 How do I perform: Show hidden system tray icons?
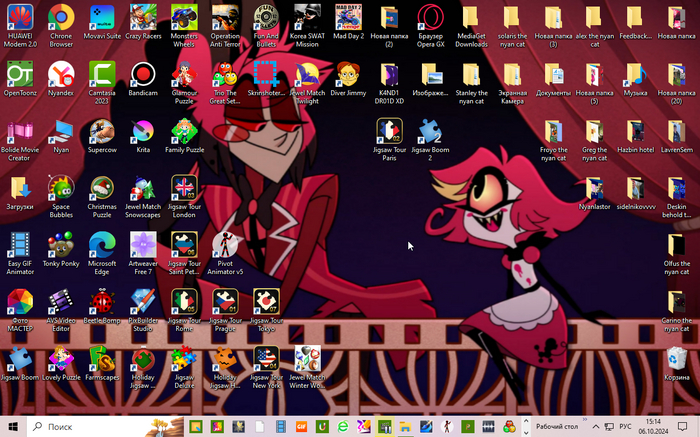click(x=596, y=427)
